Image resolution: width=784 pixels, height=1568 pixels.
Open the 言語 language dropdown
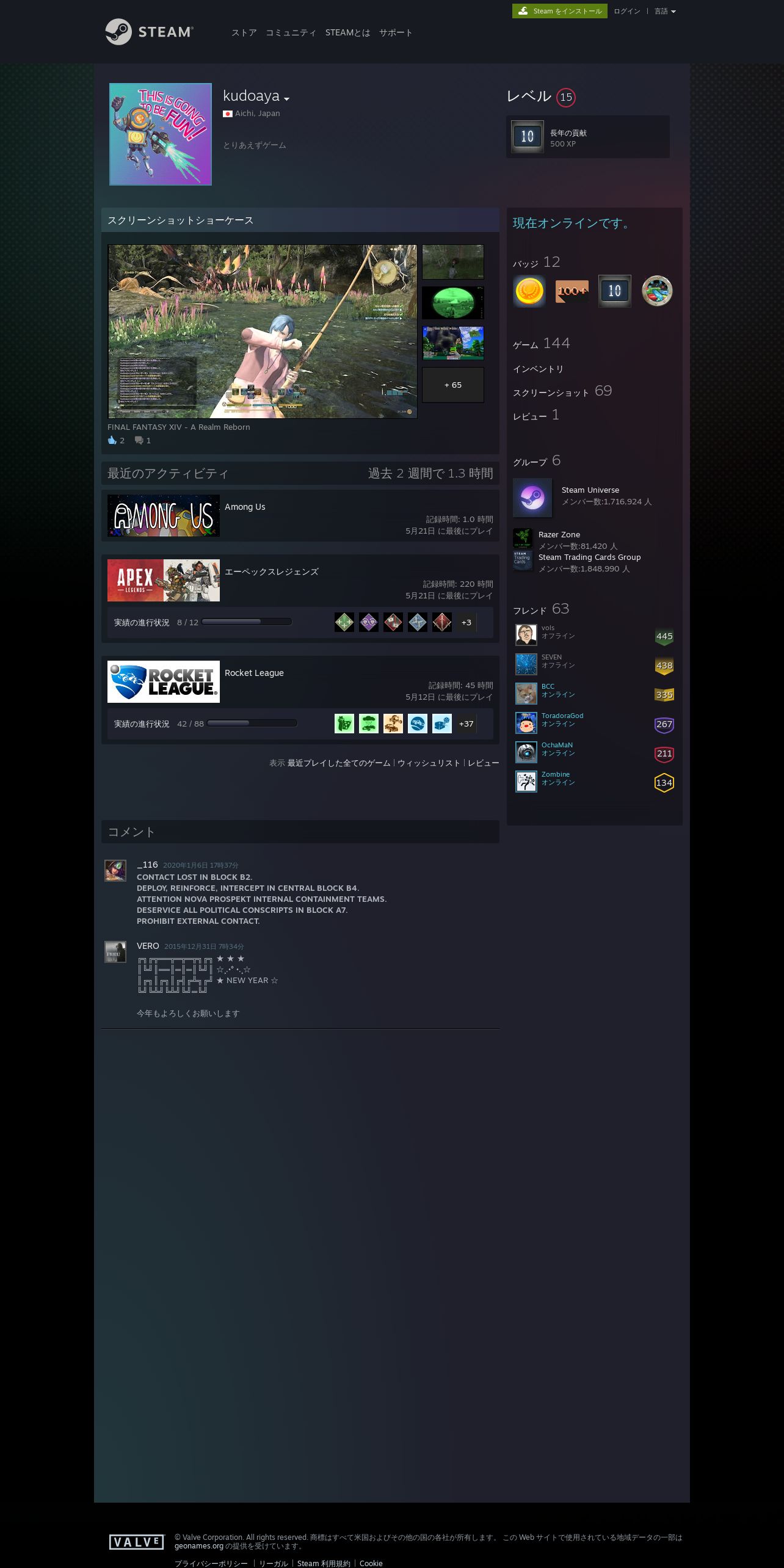click(x=665, y=11)
